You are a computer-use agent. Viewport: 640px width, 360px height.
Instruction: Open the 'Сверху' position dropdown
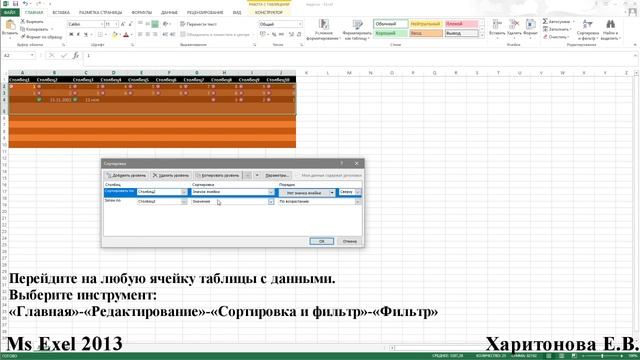358,192
